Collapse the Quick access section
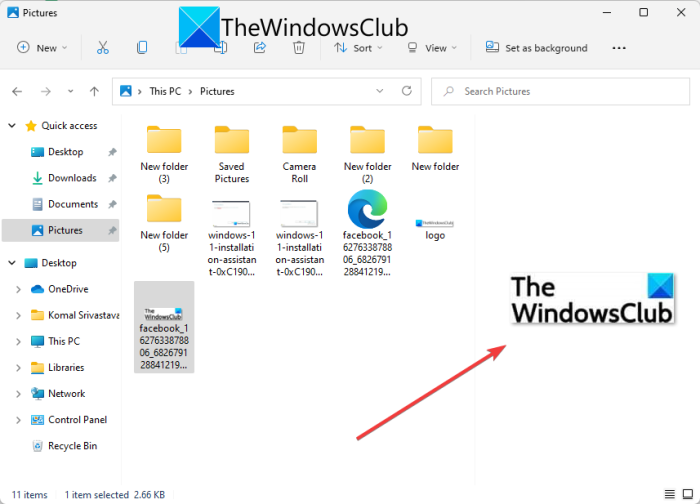This screenshot has height=504, width=700. pos(12,126)
